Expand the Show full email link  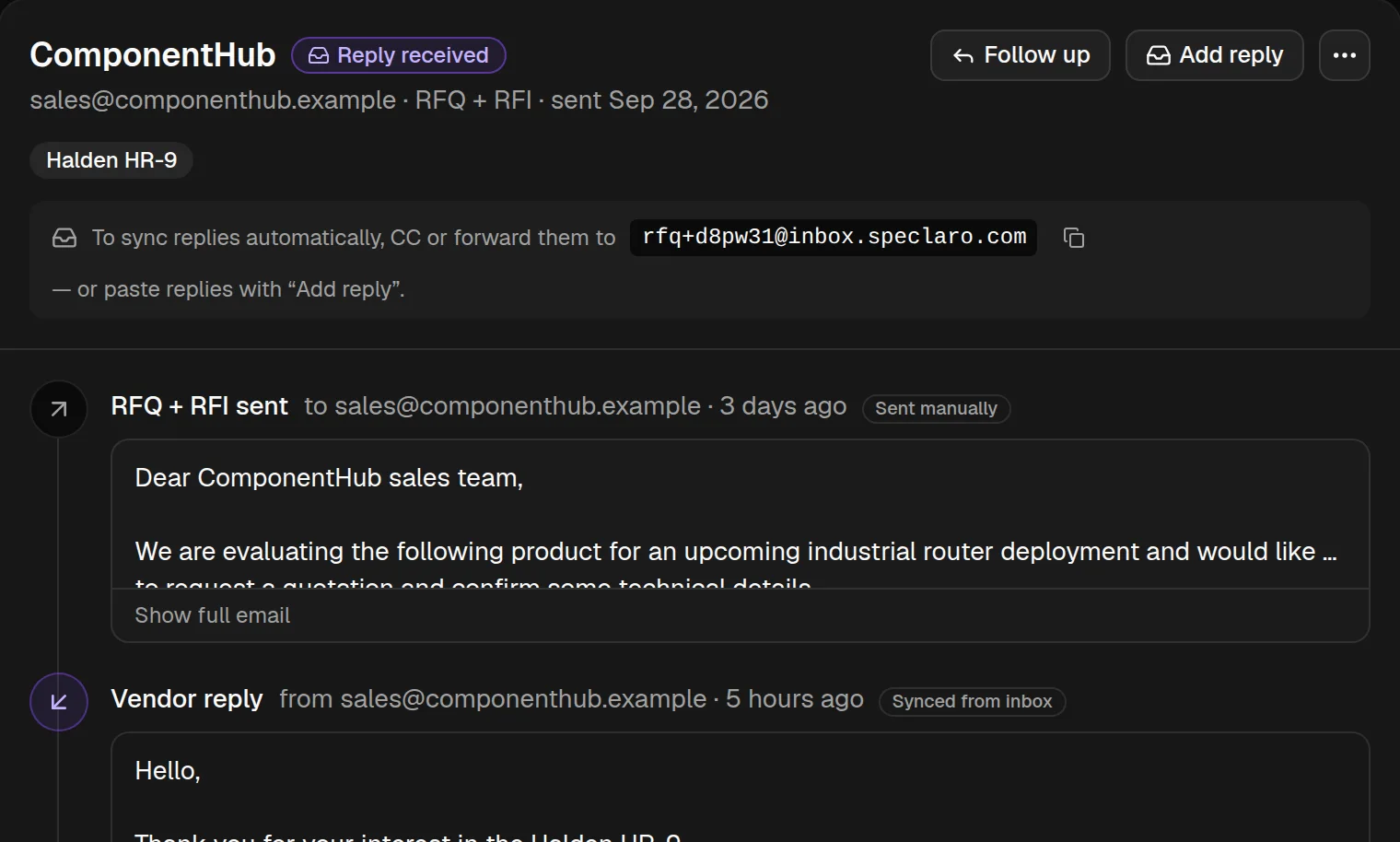click(x=212, y=615)
